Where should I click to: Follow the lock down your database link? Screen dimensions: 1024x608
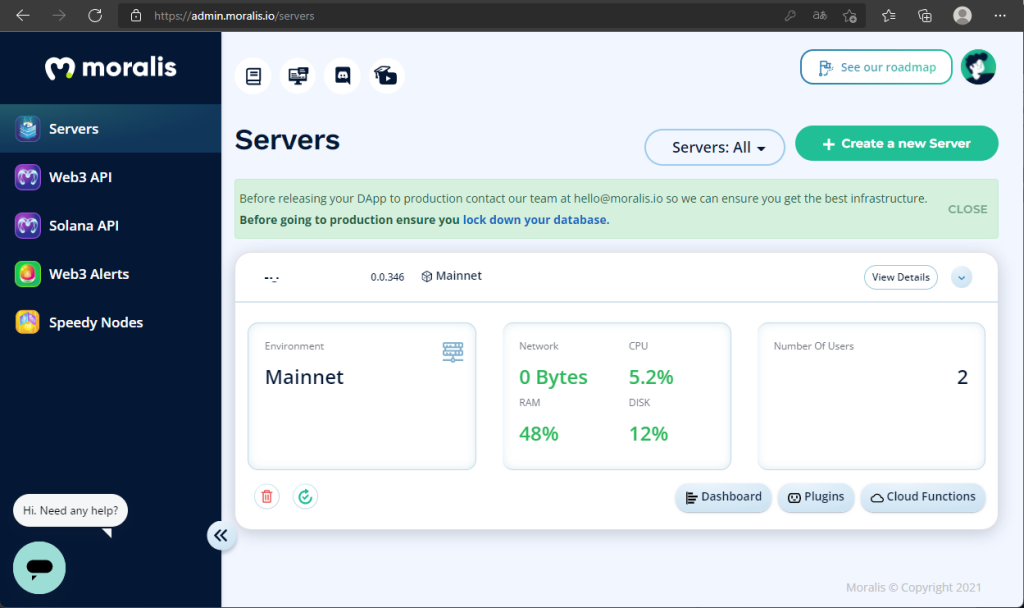(x=534, y=220)
